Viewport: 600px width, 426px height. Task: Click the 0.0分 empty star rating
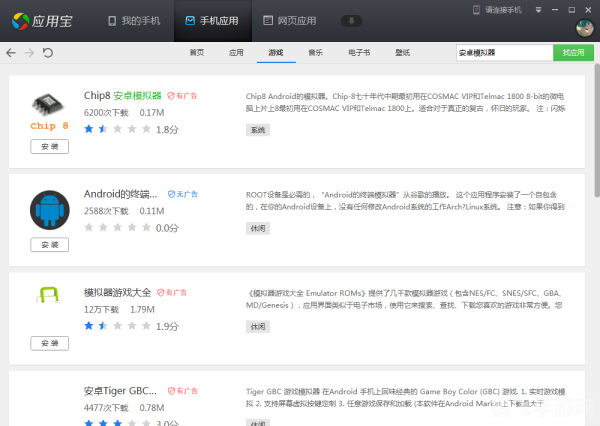[131, 228]
